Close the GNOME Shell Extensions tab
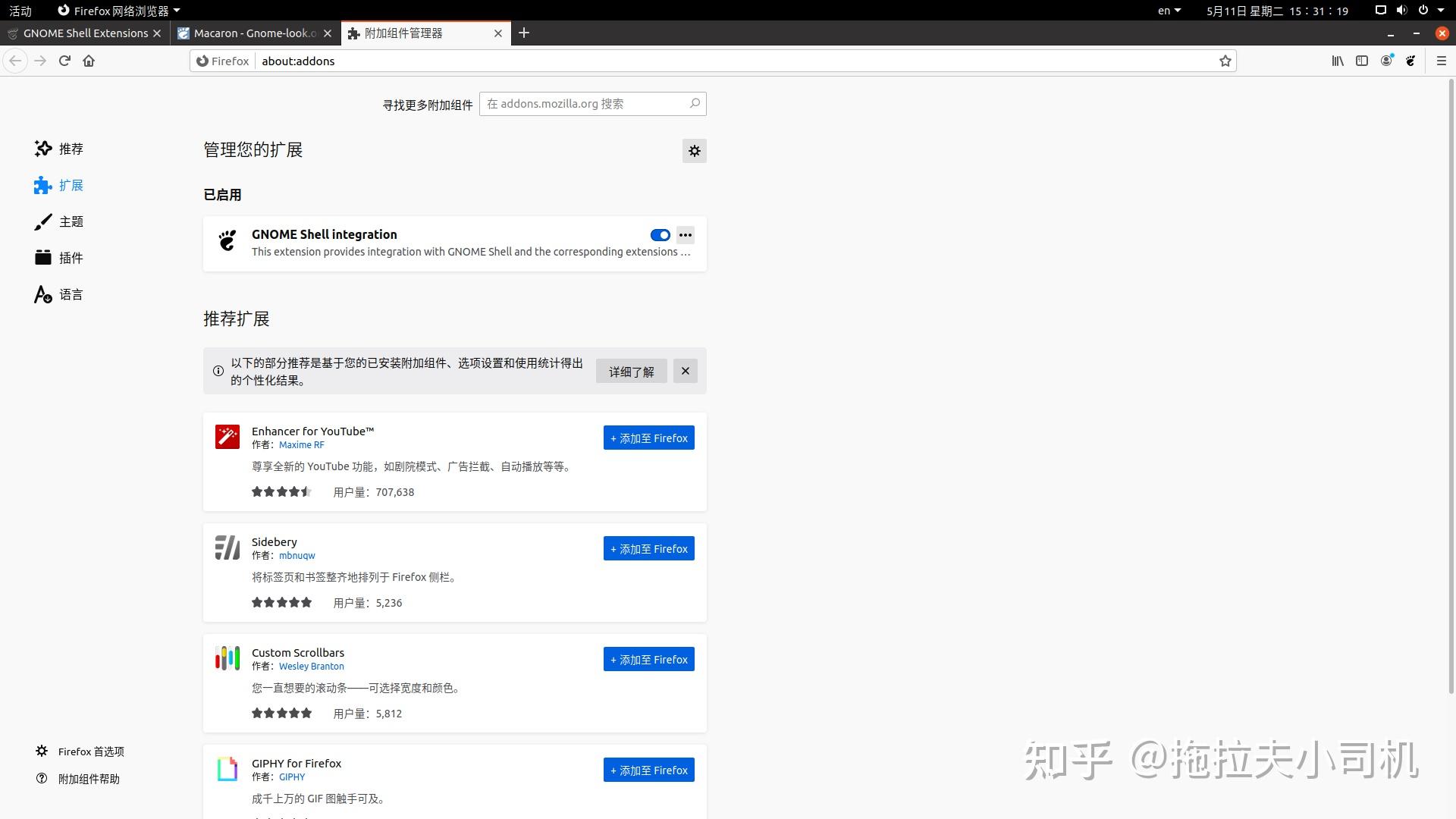1456x819 pixels. click(157, 33)
